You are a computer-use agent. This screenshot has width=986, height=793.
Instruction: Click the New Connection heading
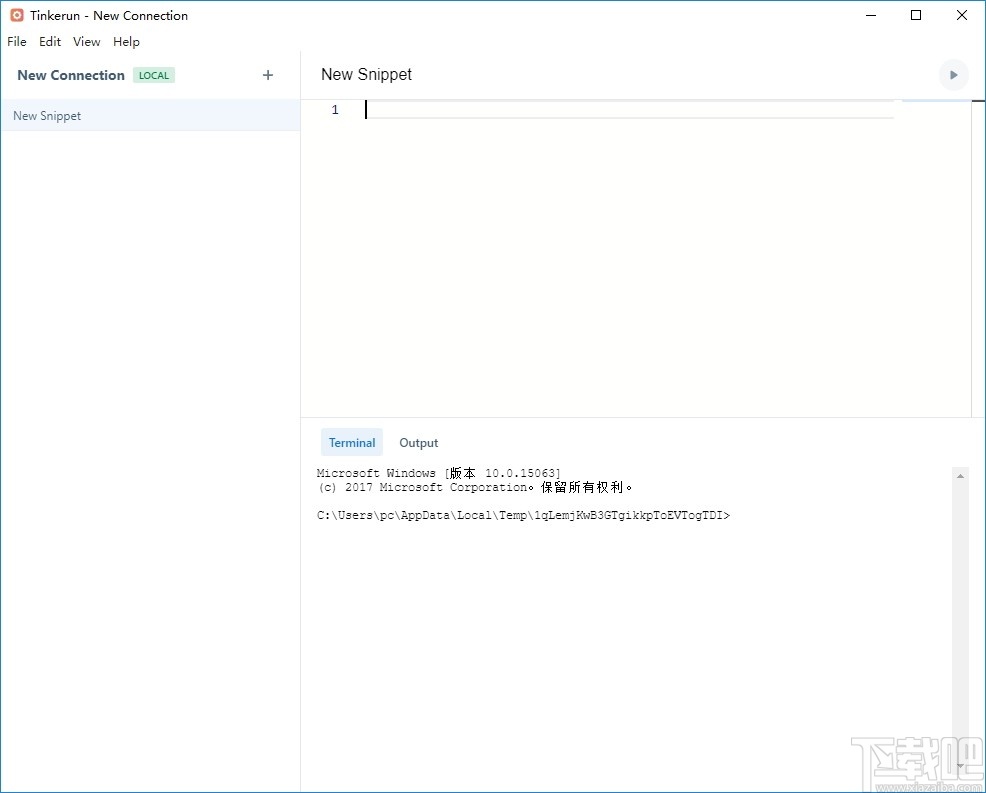point(70,74)
